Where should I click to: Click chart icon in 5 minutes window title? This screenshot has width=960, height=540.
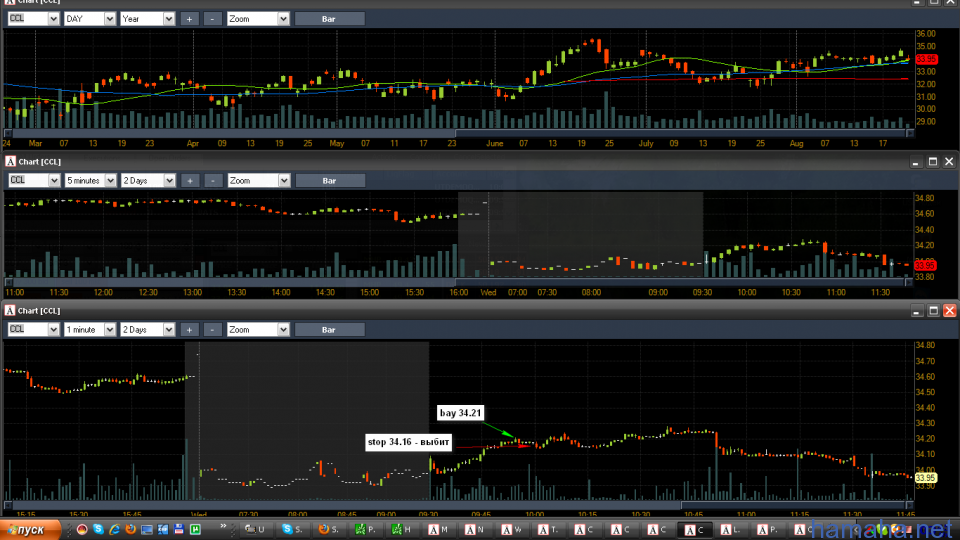(x=10, y=162)
